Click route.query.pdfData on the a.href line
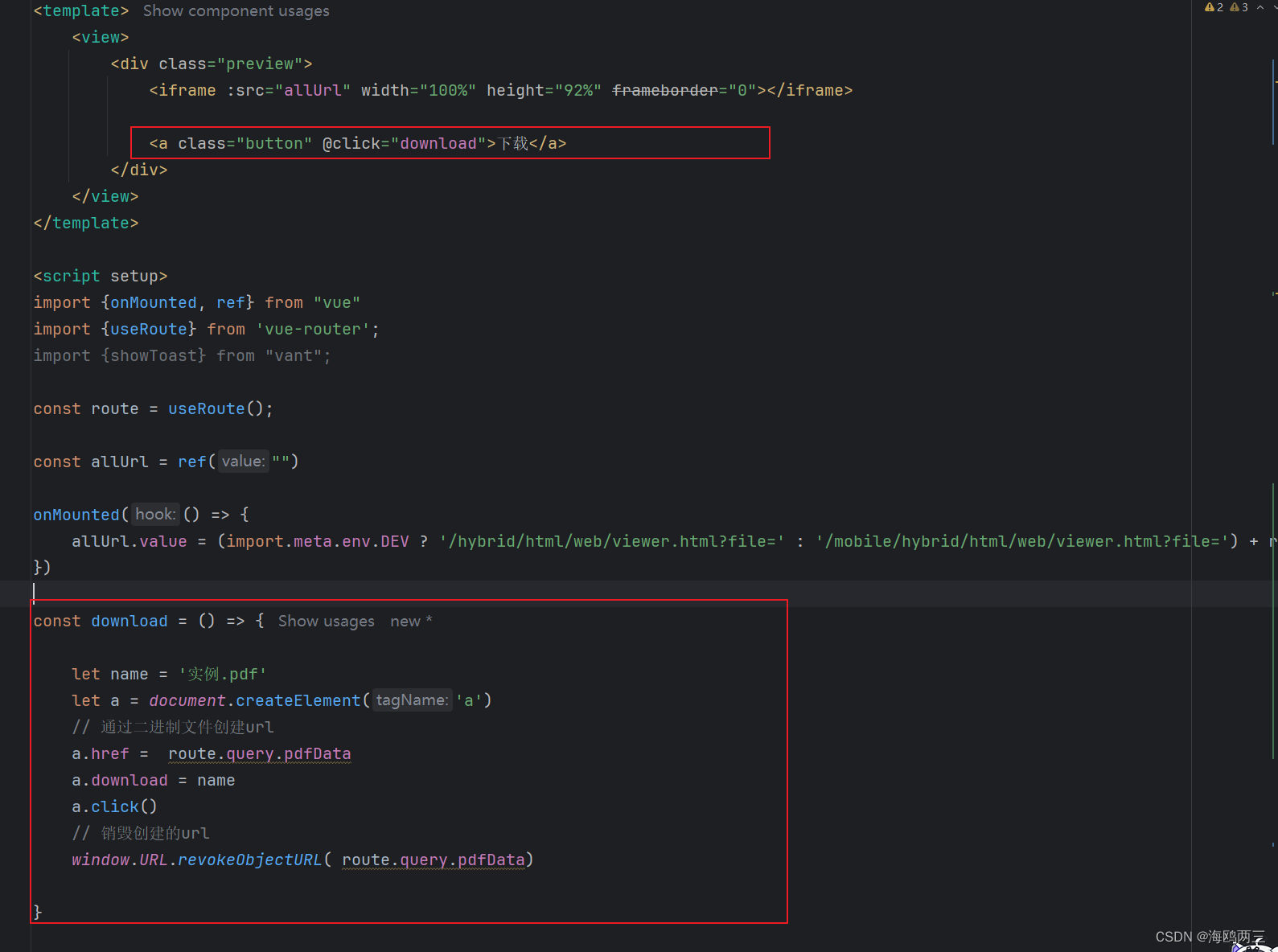 260,754
